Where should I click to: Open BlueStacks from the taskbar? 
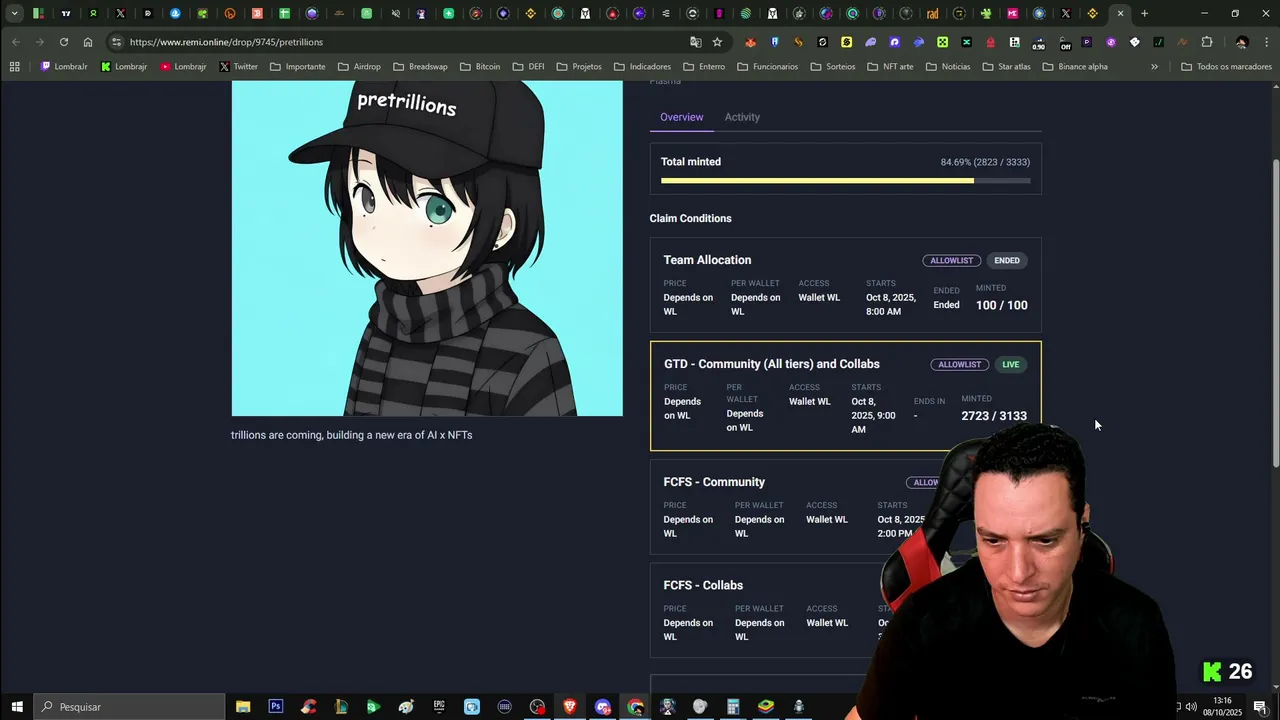766,707
